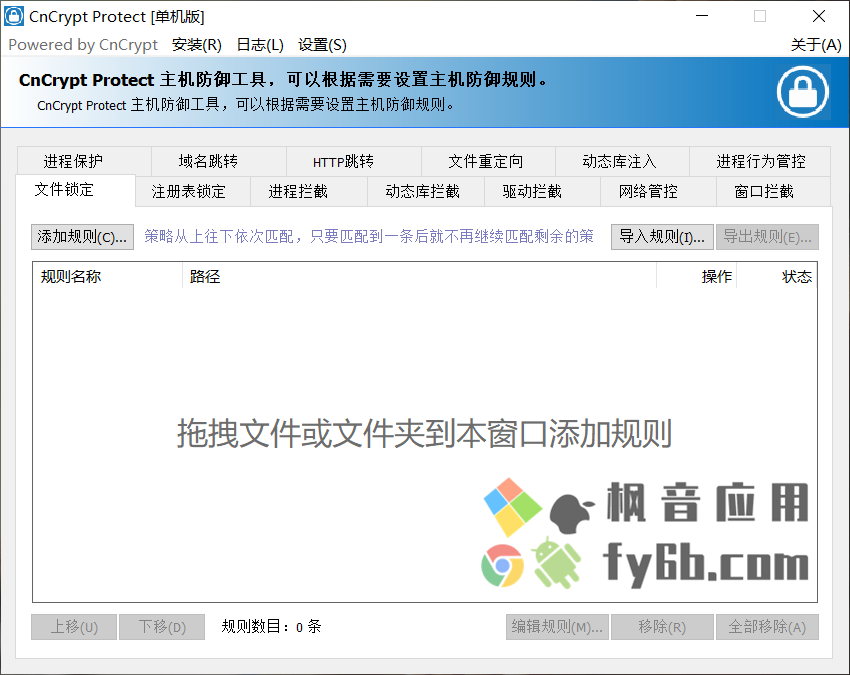
Task: Sort by the 路径 column header
Action: click(420, 277)
